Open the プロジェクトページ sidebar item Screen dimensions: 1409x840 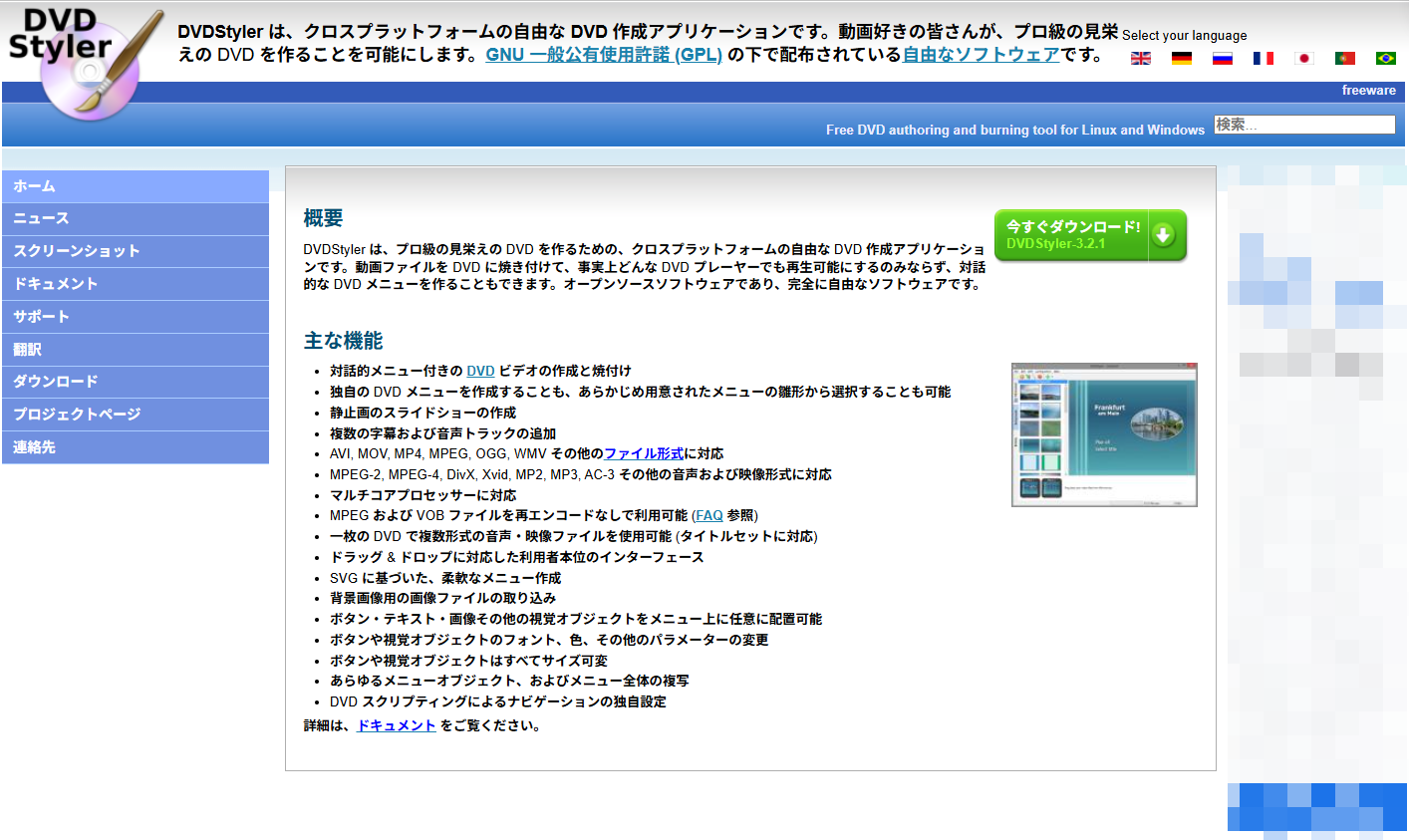(x=135, y=415)
